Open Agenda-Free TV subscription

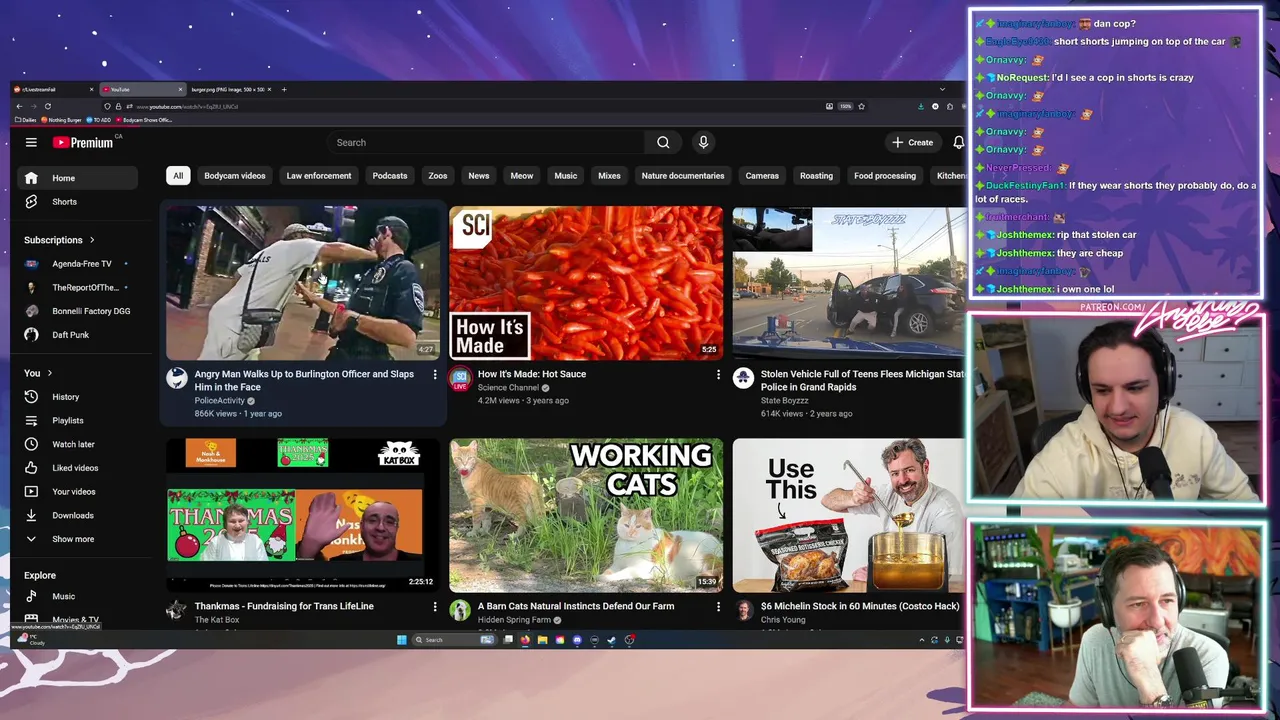point(78,264)
